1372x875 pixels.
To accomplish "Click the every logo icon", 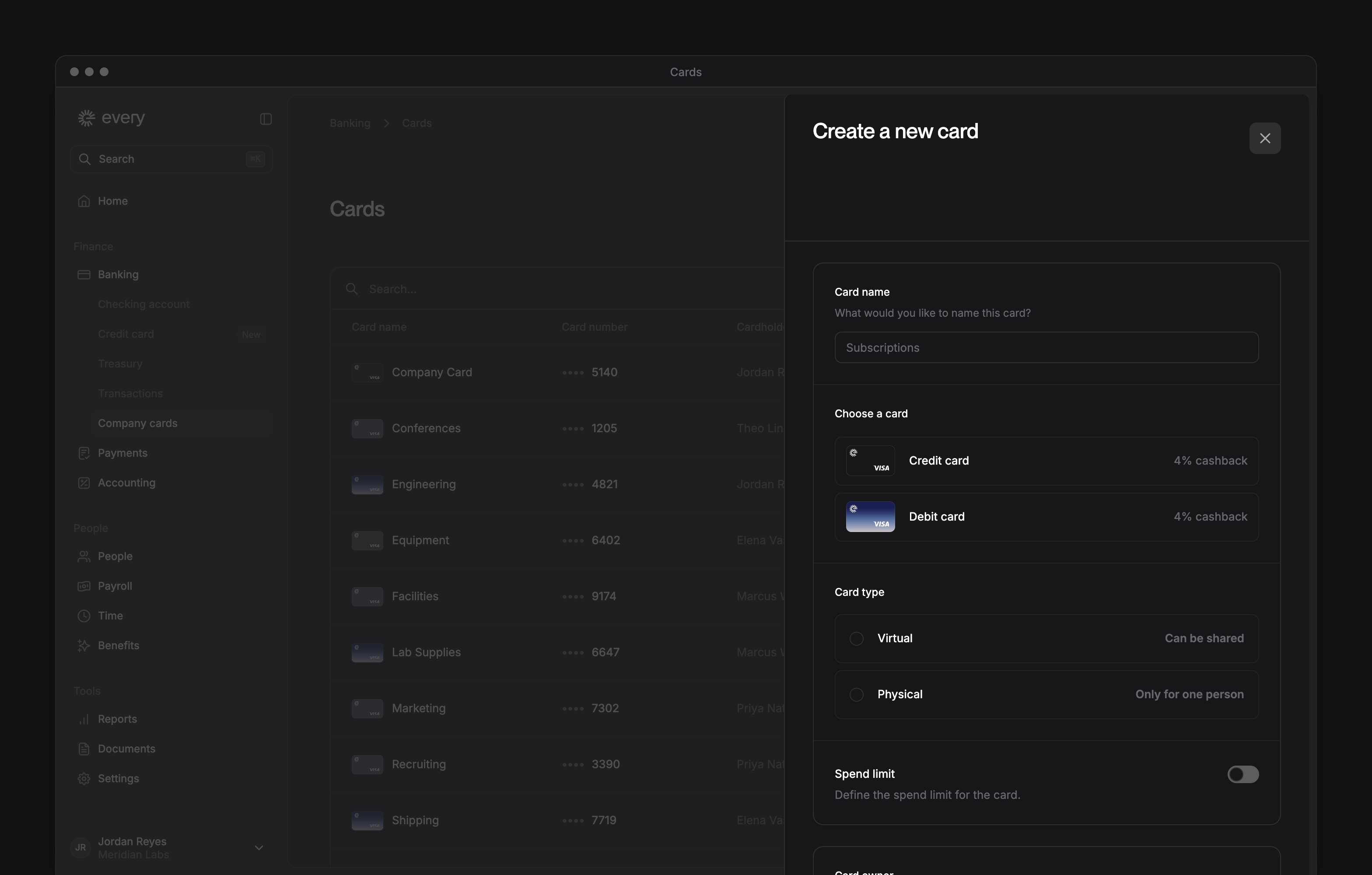I will point(86,118).
